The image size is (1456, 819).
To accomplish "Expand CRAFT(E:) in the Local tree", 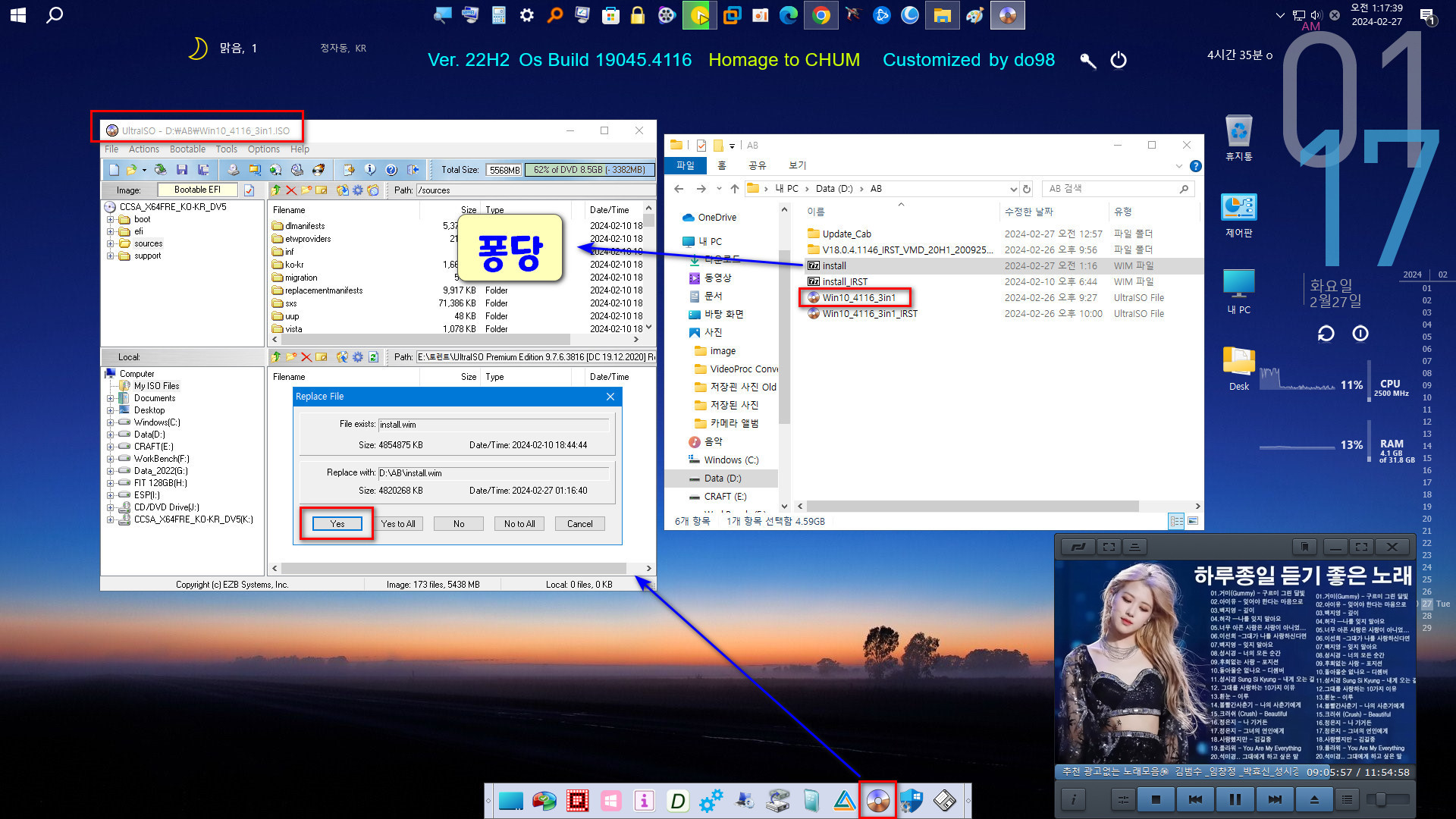I will click(111, 447).
